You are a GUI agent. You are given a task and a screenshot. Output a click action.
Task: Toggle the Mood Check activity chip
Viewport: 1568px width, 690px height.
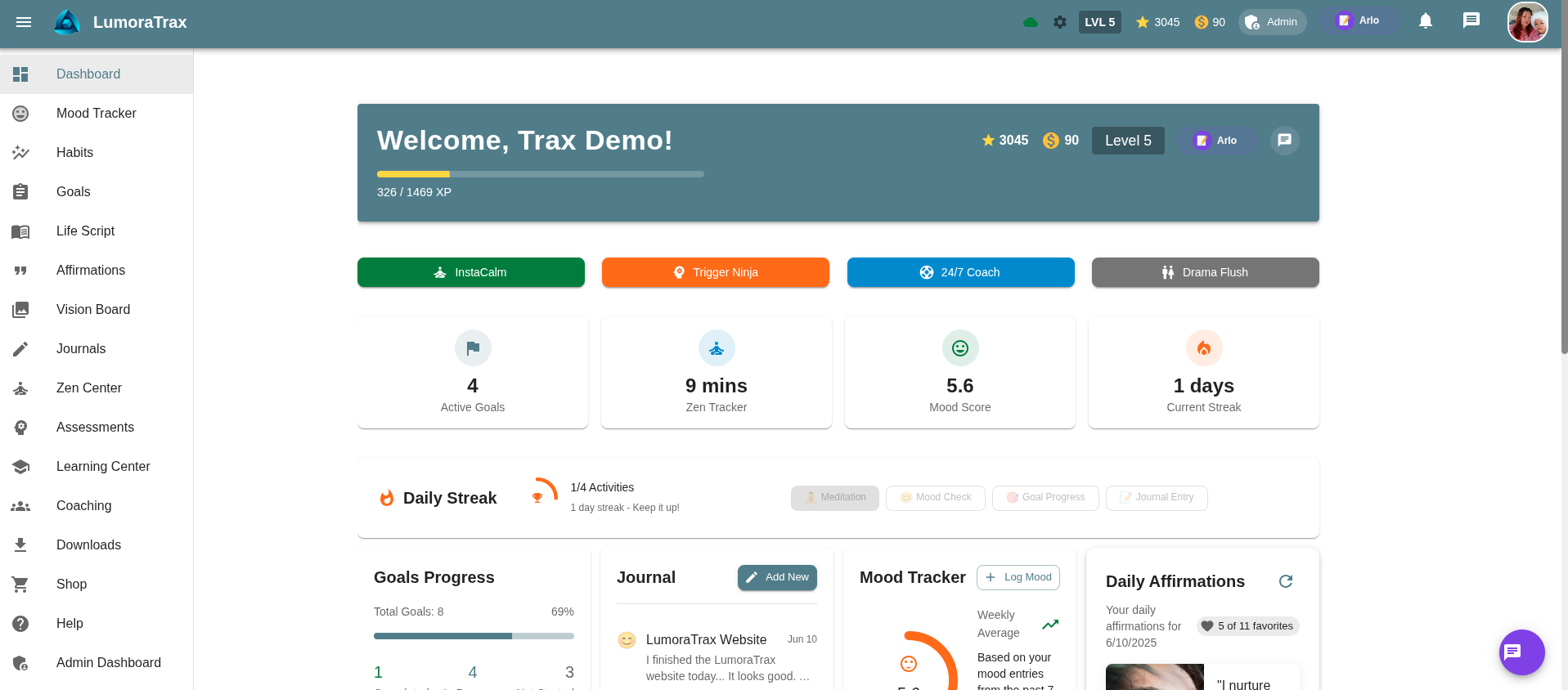click(935, 497)
